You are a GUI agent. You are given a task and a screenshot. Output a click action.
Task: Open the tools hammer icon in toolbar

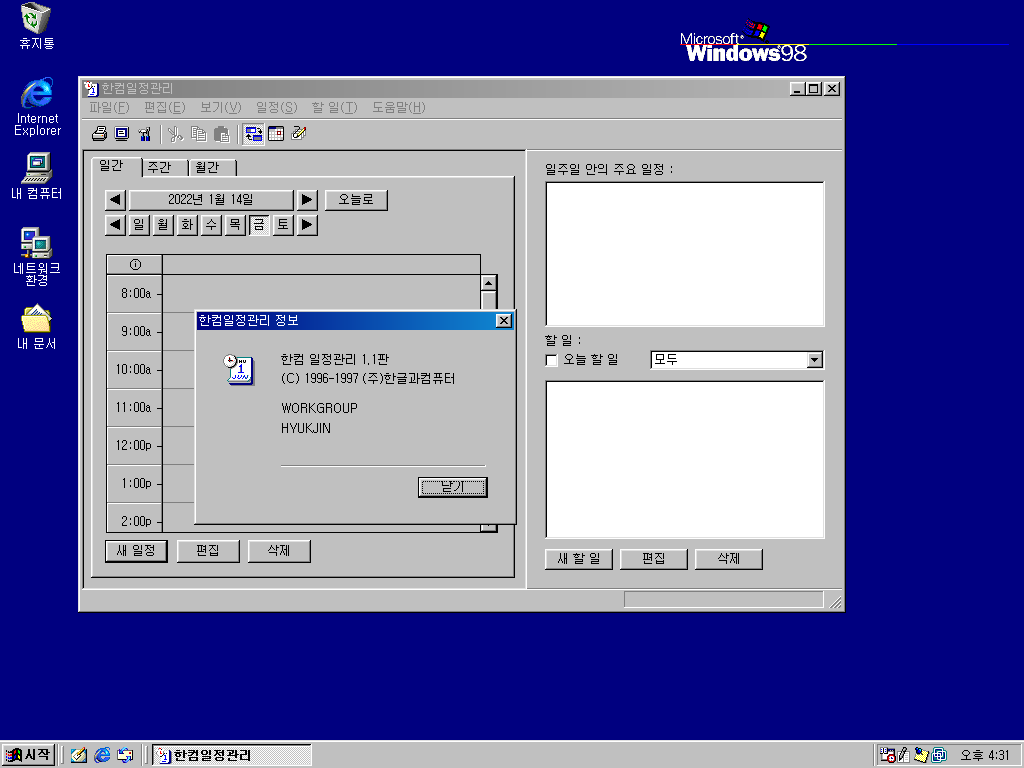coord(145,134)
